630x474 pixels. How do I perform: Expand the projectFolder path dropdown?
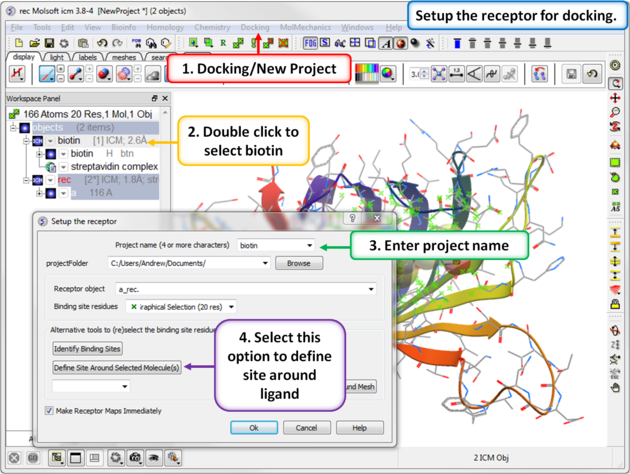click(x=265, y=263)
